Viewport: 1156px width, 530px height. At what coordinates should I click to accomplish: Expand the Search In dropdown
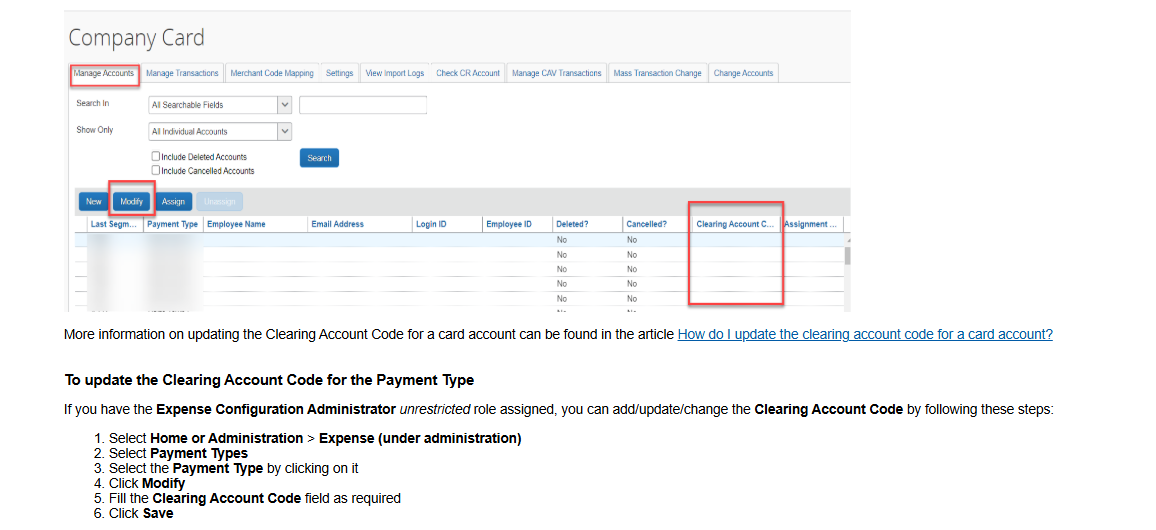284,105
